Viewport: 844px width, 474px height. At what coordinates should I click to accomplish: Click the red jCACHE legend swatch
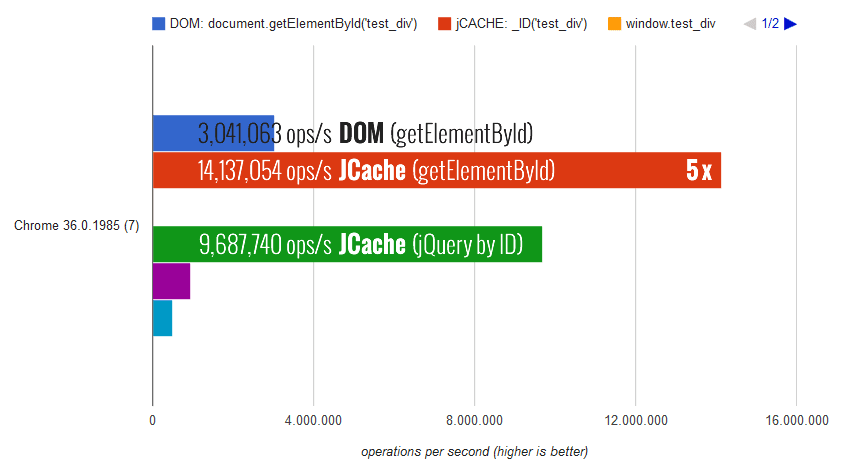[x=445, y=24]
